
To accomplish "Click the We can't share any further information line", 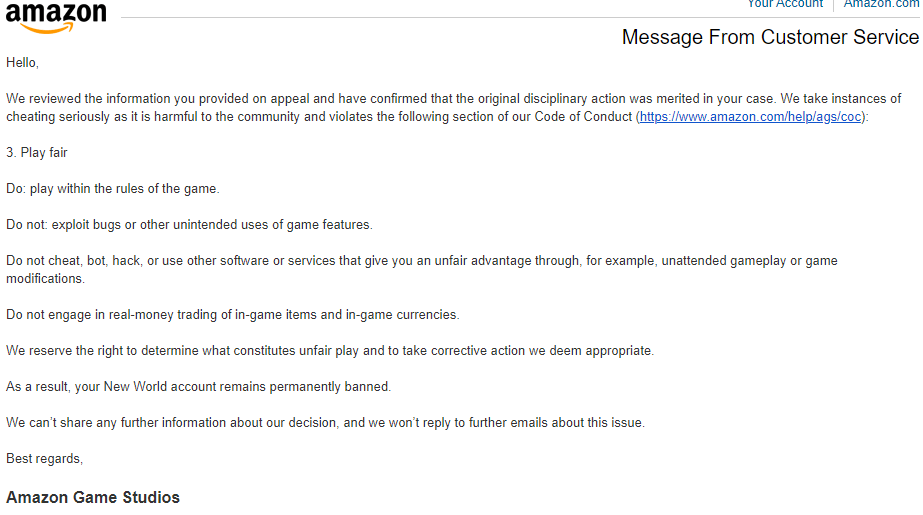I will [x=326, y=423].
